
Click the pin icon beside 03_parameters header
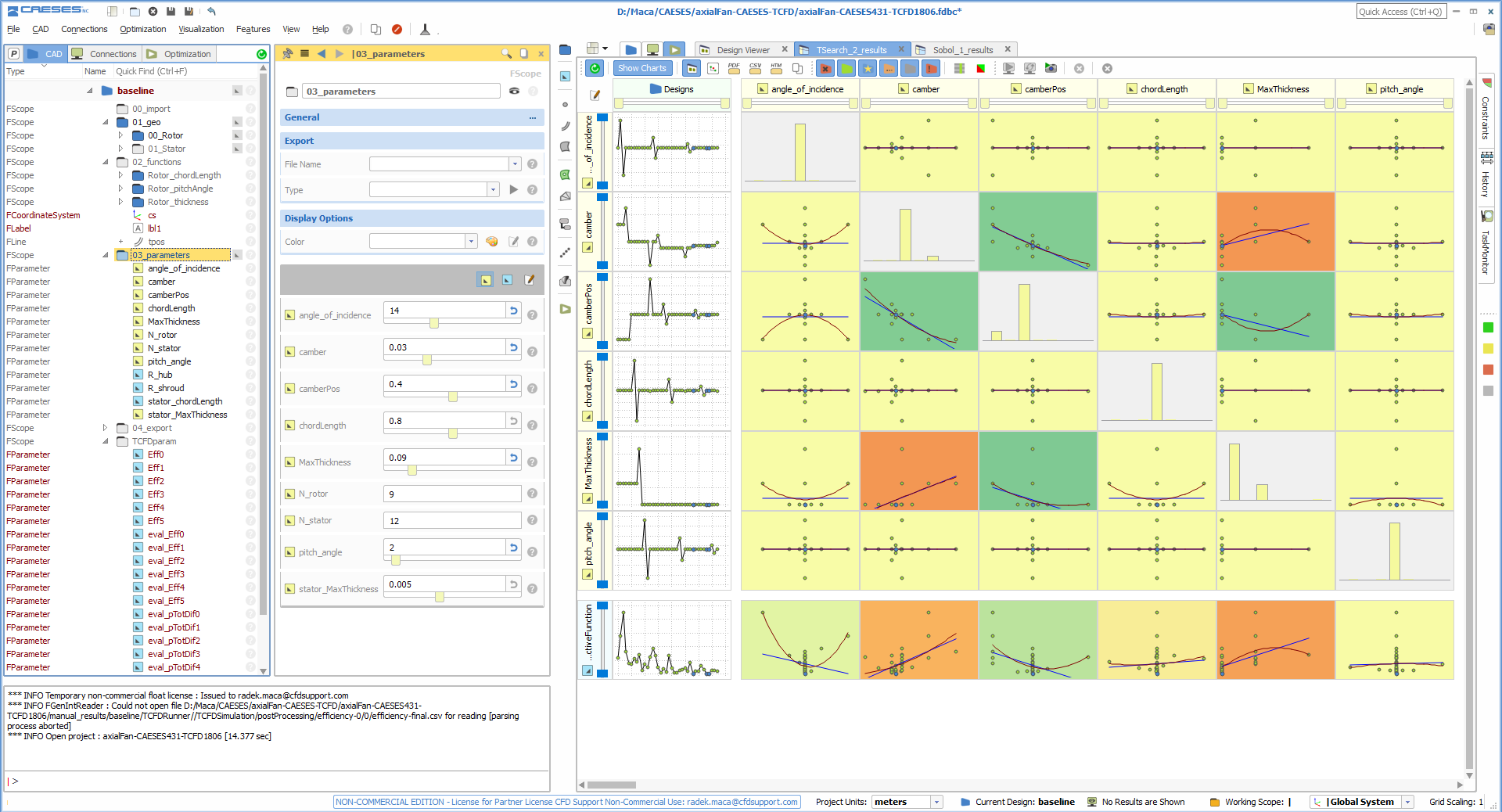pyautogui.click(x=287, y=54)
